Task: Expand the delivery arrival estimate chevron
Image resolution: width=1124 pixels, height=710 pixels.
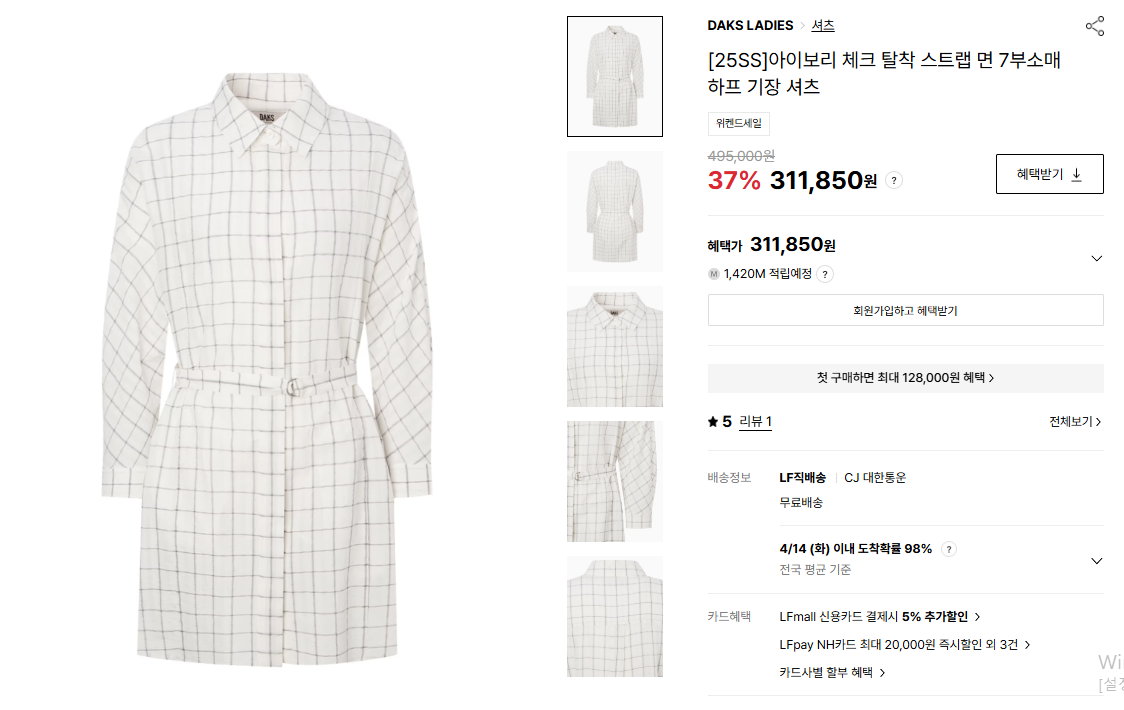Action: (x=1096, y=561)
